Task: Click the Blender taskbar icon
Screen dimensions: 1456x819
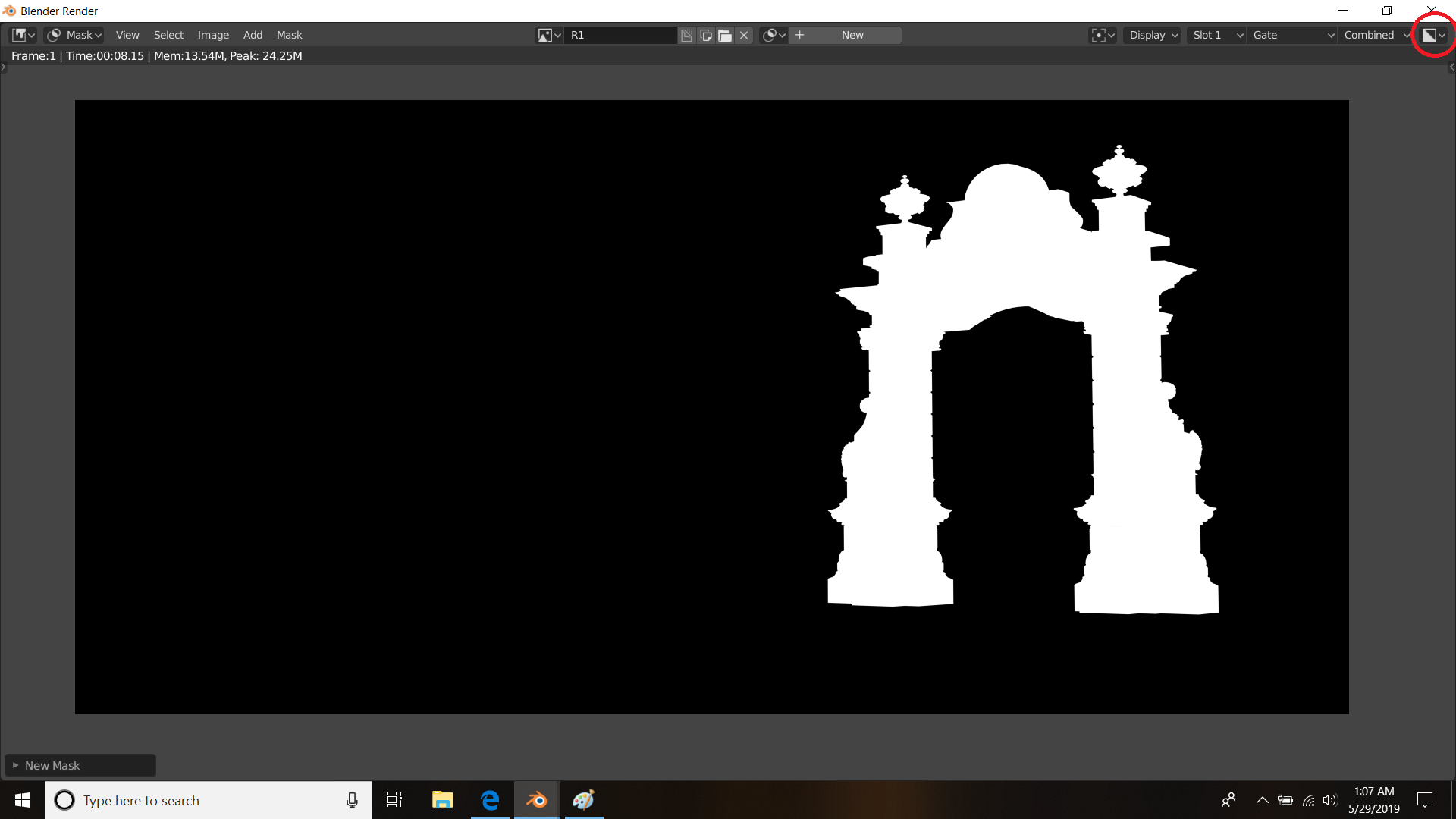Action: [536, 799]
